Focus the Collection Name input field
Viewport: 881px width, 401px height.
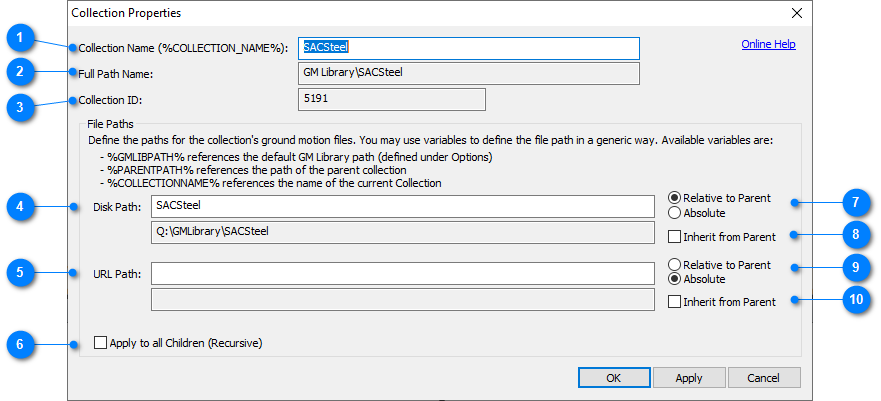[469, 48]
